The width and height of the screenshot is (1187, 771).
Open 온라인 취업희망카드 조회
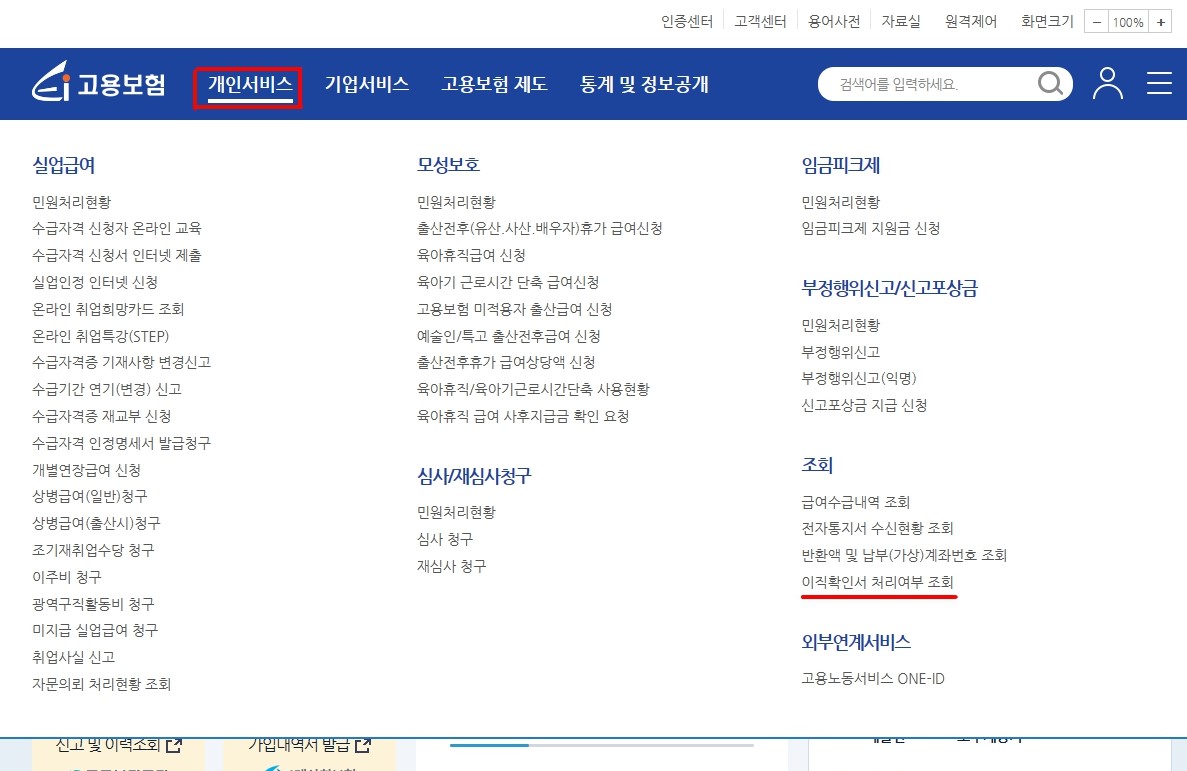click(108, 309)
